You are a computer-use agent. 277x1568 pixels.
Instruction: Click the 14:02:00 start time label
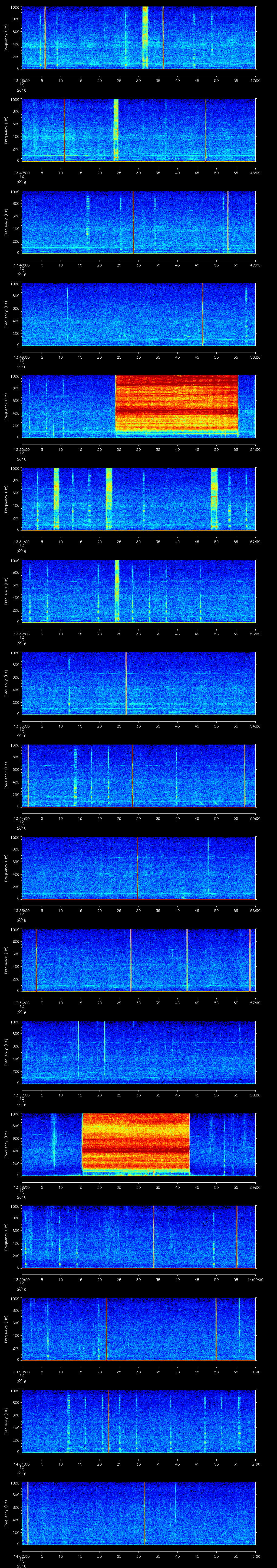(x=22, y=1556)
